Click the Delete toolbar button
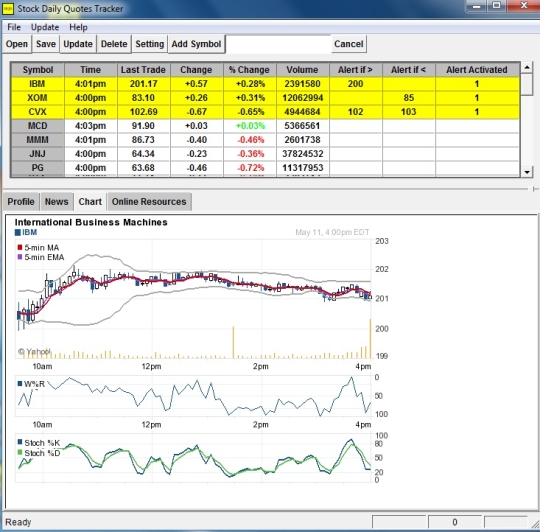 [114, 44]
